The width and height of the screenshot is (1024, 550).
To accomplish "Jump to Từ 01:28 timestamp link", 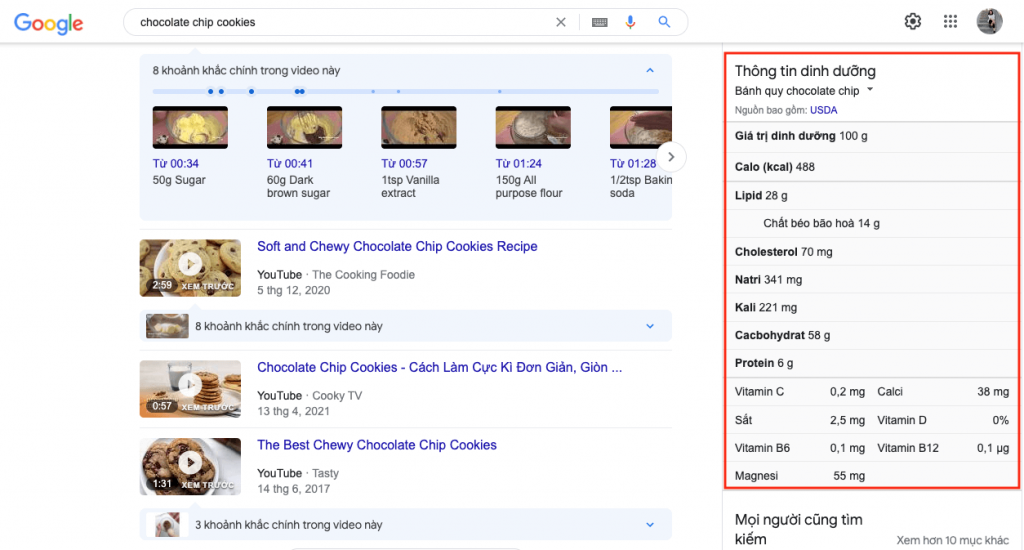I will 633,164.
